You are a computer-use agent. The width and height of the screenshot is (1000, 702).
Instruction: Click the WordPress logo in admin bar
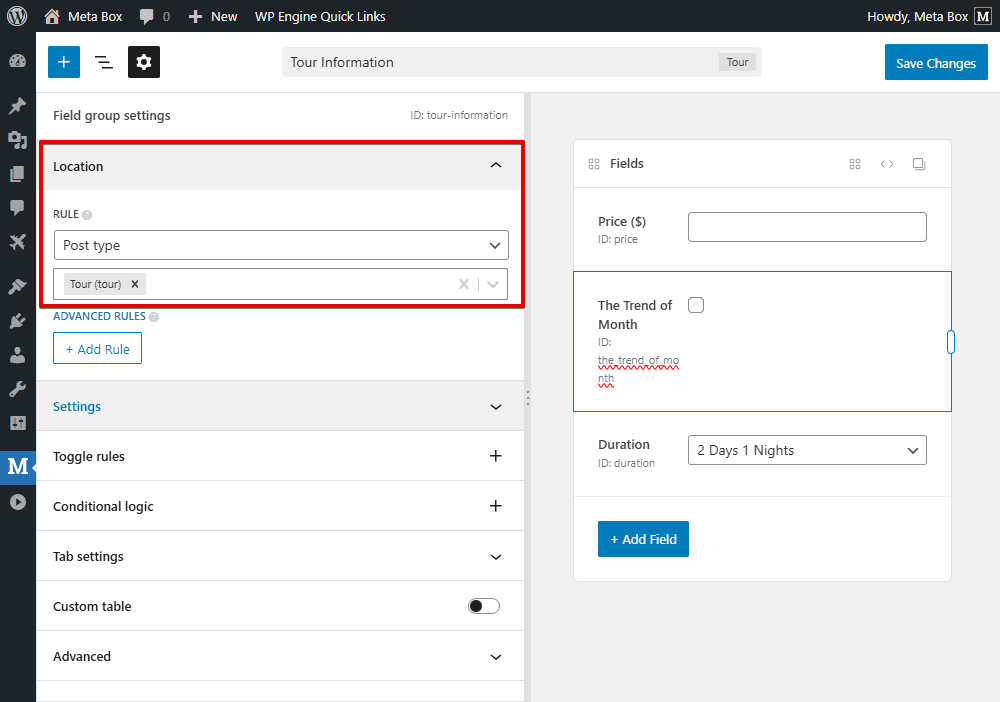click(17, 16)
